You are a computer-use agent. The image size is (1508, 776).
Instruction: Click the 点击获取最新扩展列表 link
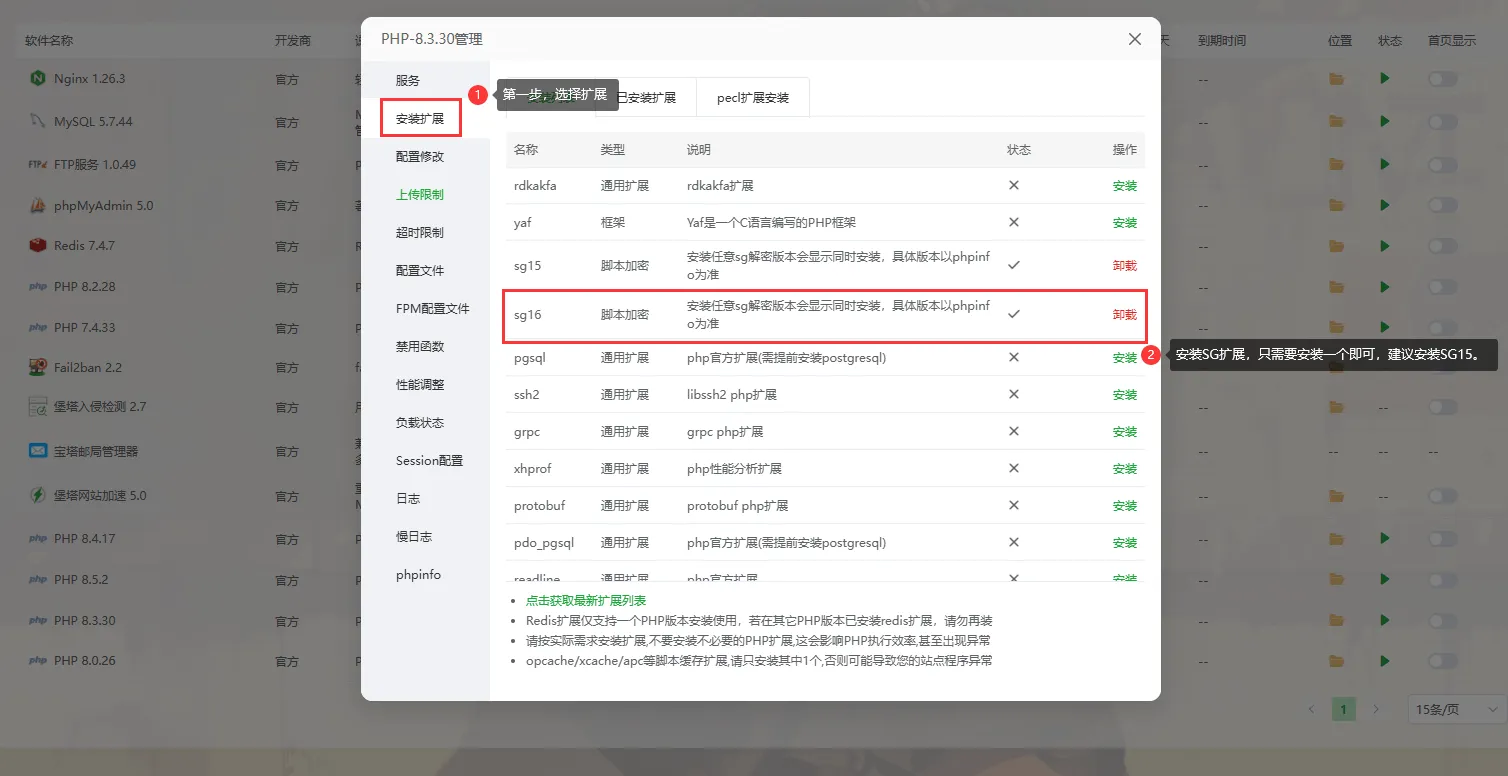[586, 600]
